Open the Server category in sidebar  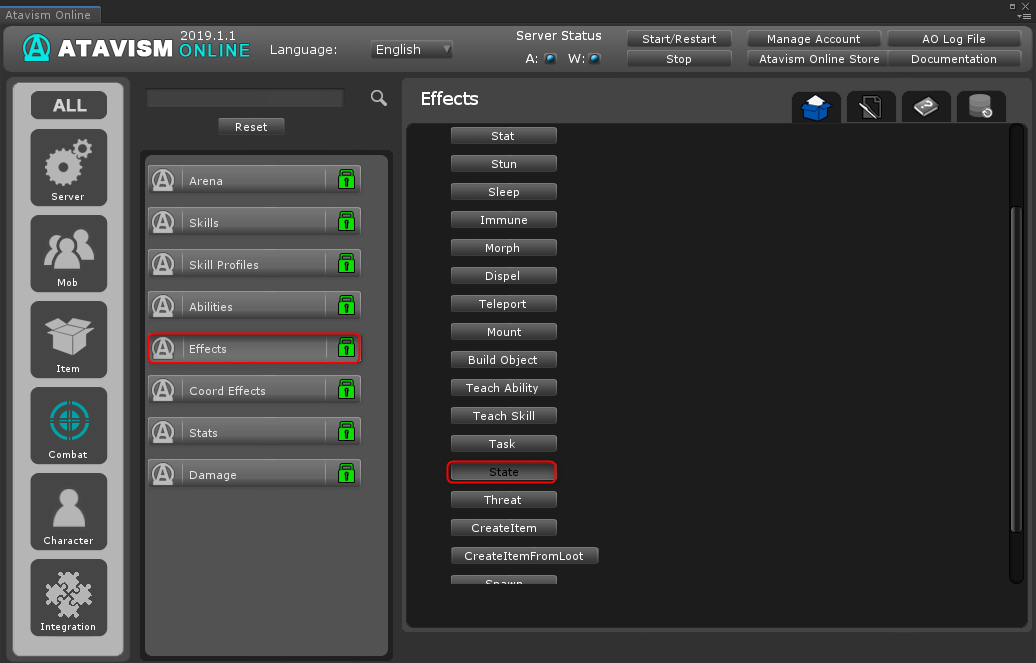point(68,166)
